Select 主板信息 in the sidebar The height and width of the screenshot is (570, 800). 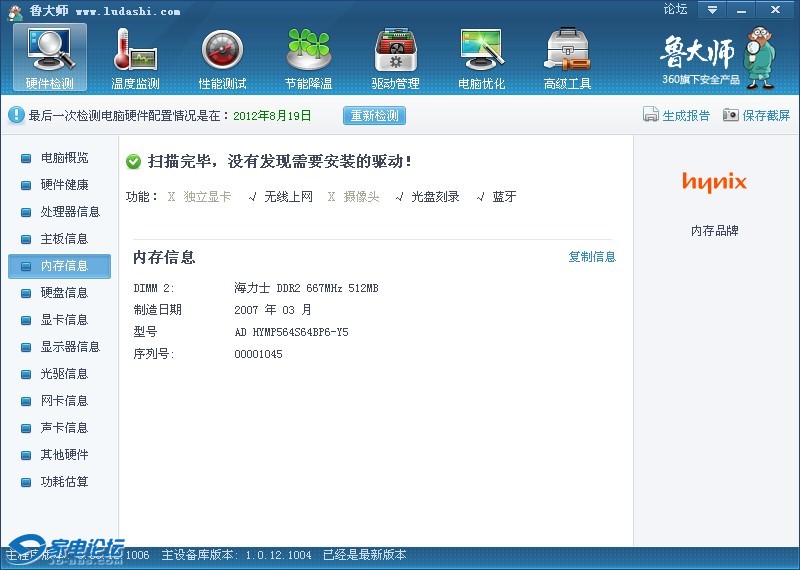[x=64, y=239]
